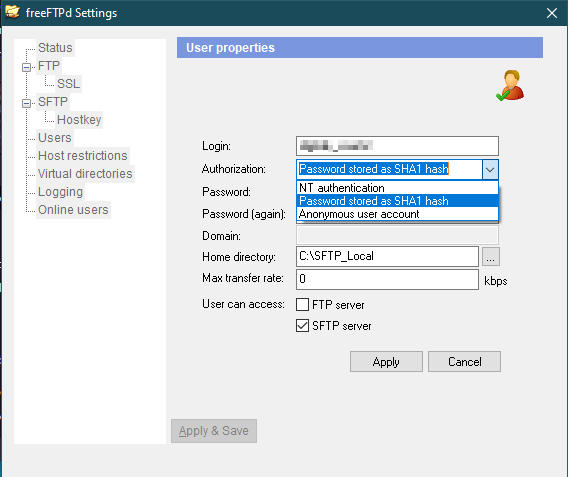The width and height of the screenshot is (568, 477).
Task: Click the Cancel button
Action: (x=464, y=361)
